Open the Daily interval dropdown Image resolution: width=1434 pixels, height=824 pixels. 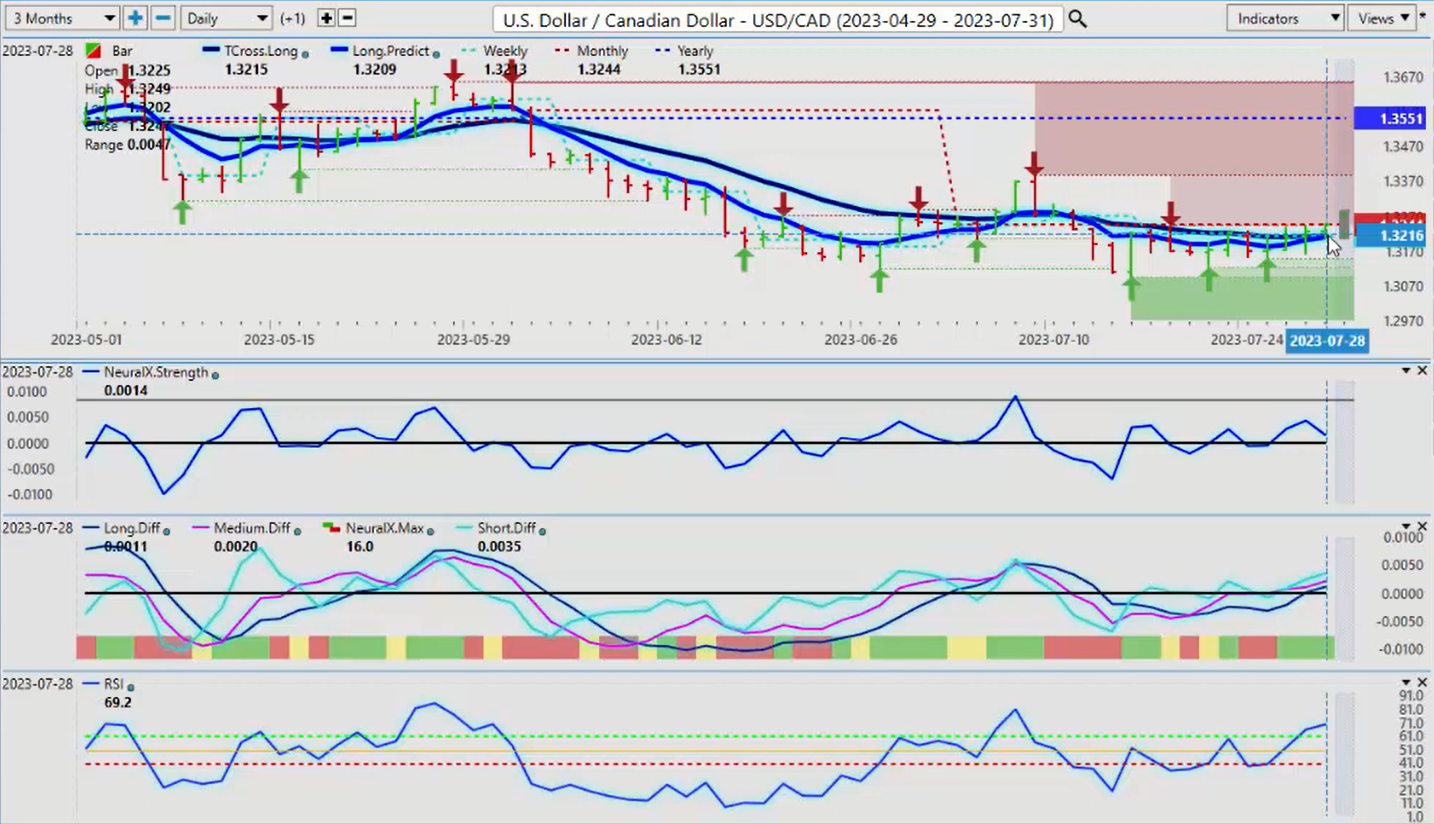[x=227, y=18]
